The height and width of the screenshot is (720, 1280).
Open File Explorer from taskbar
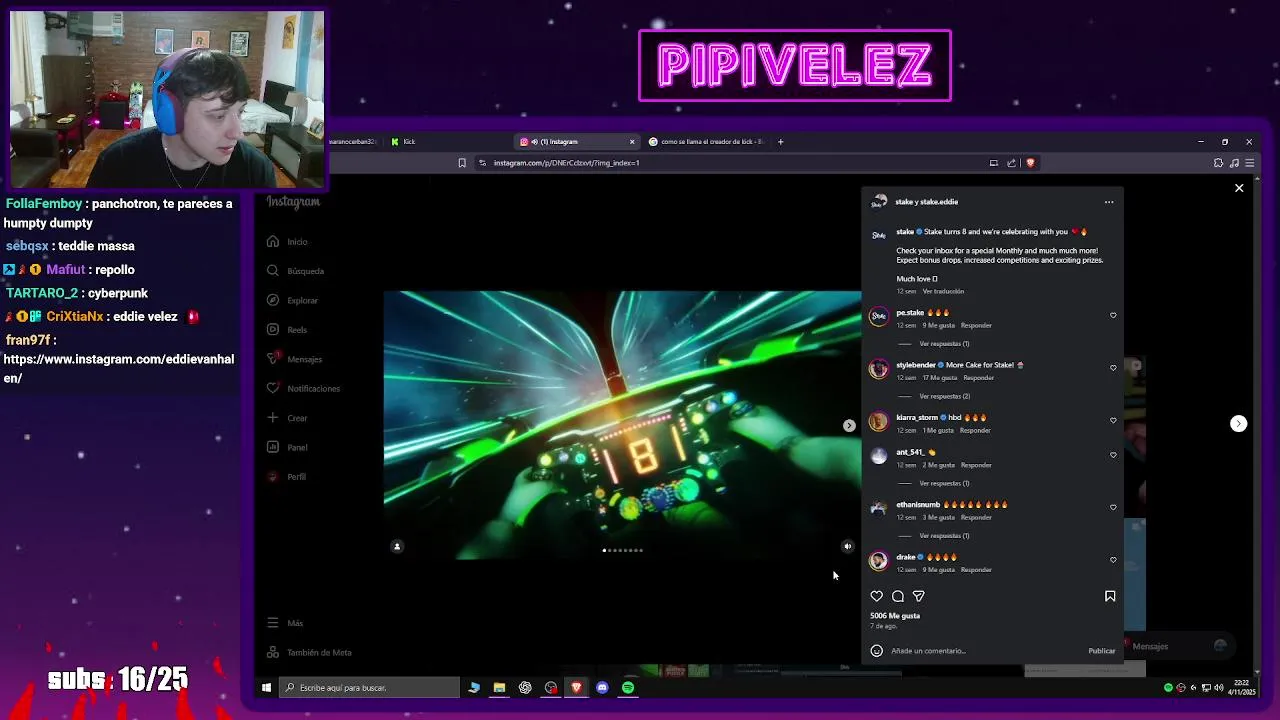[x=499, y=688]
